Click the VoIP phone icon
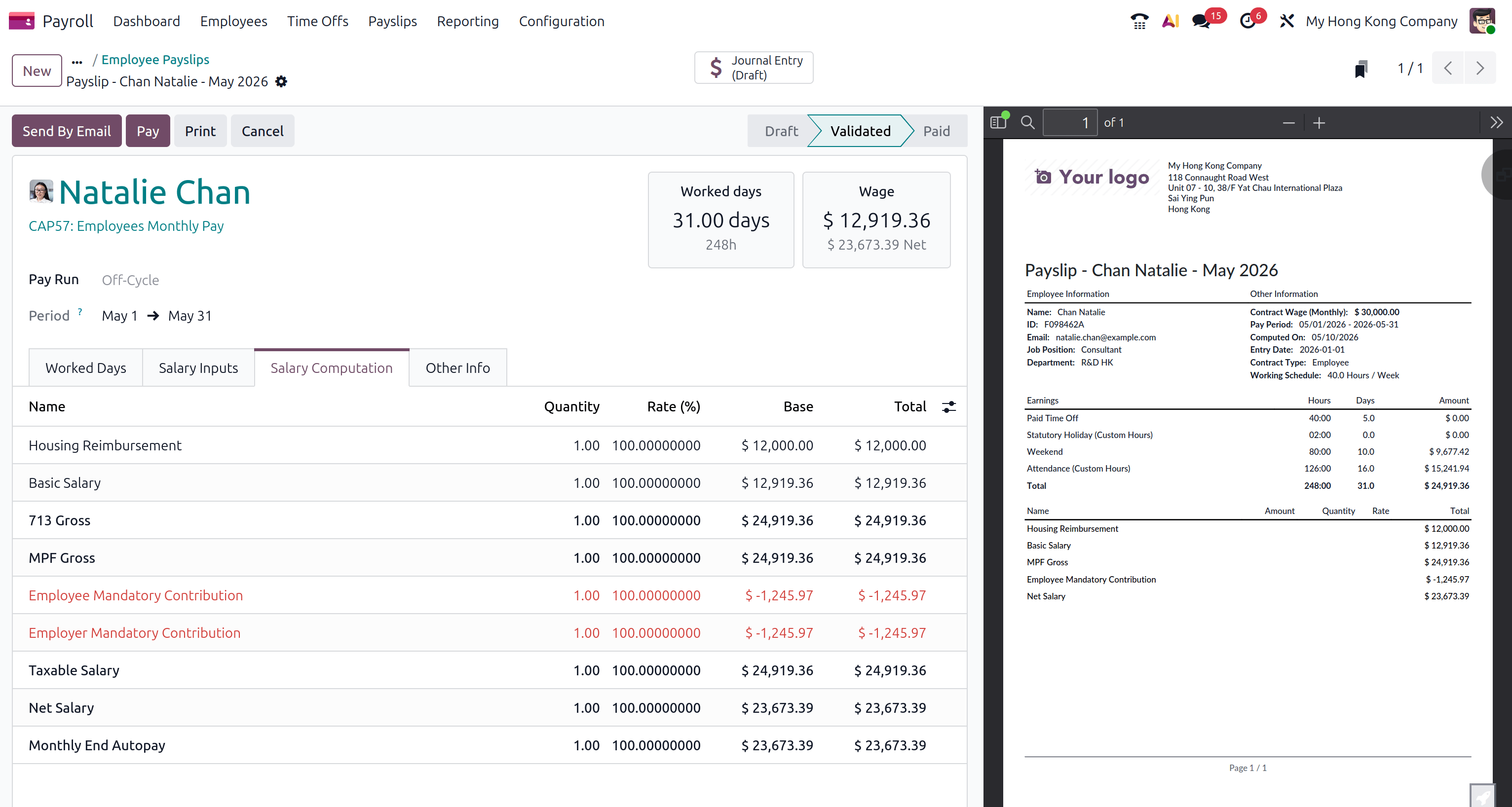1512x807 pixels. click(x=1139, y=21)
